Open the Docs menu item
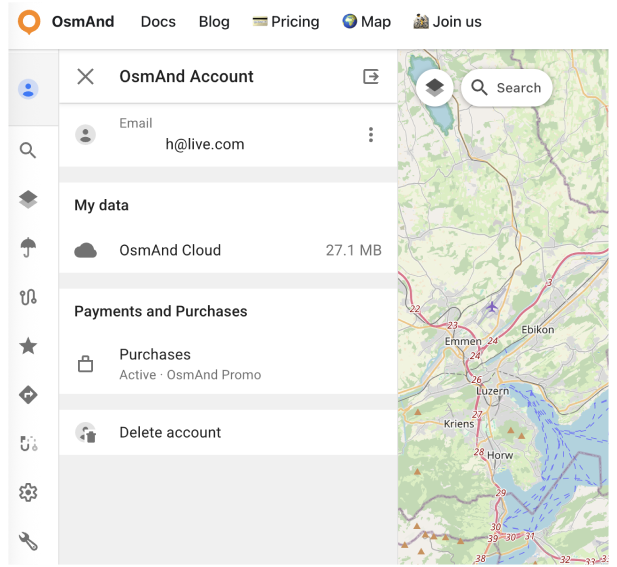617x567 pixels. pyautogui.click(x=158, y=22)
